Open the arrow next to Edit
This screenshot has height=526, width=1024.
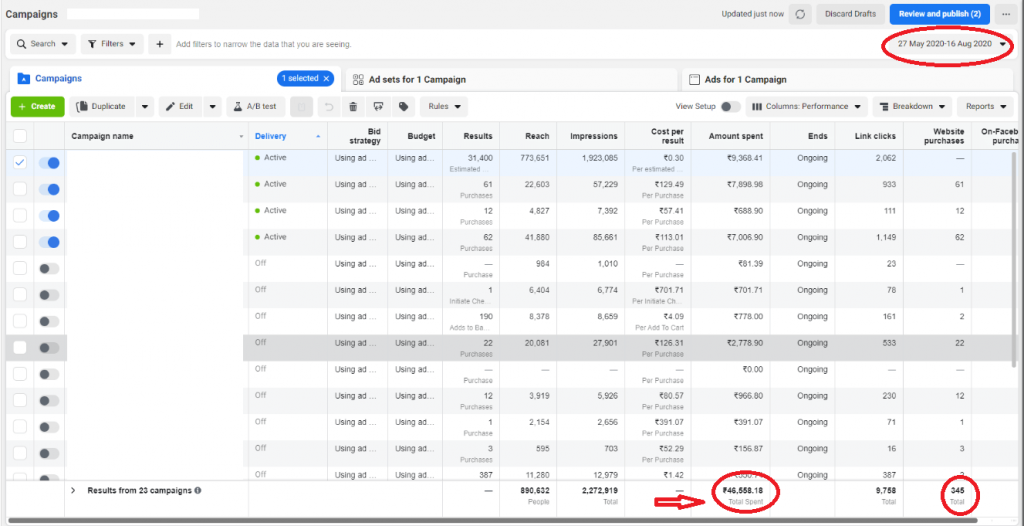tap(213, 107)
